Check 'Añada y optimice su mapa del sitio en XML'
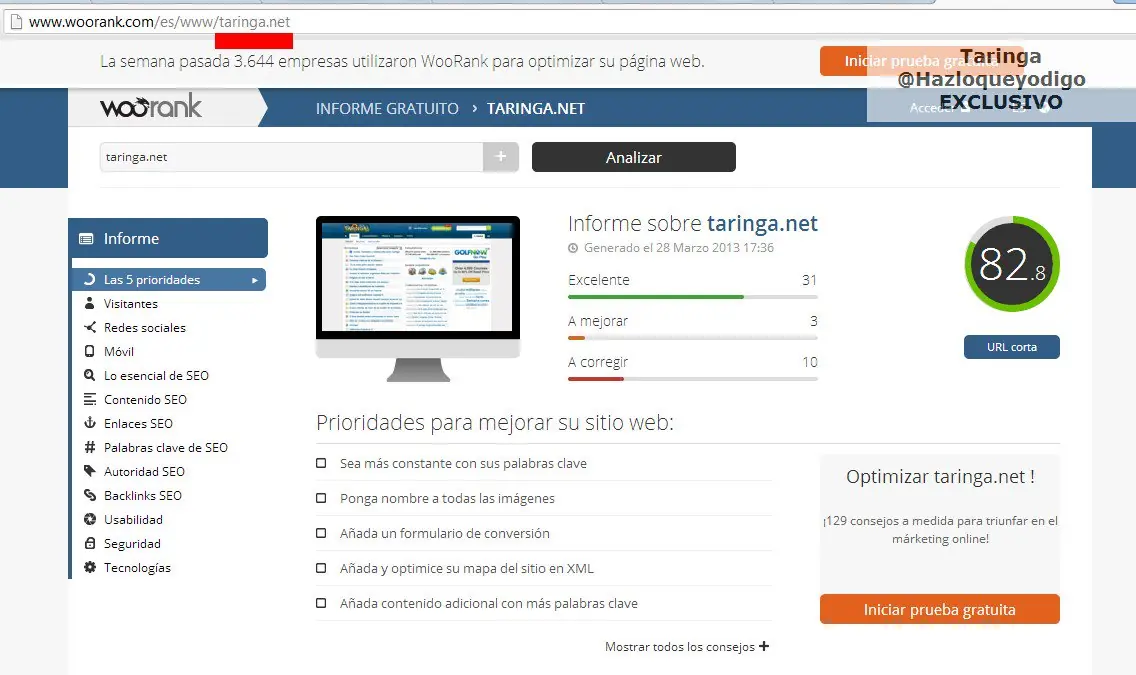 [321, 568]
